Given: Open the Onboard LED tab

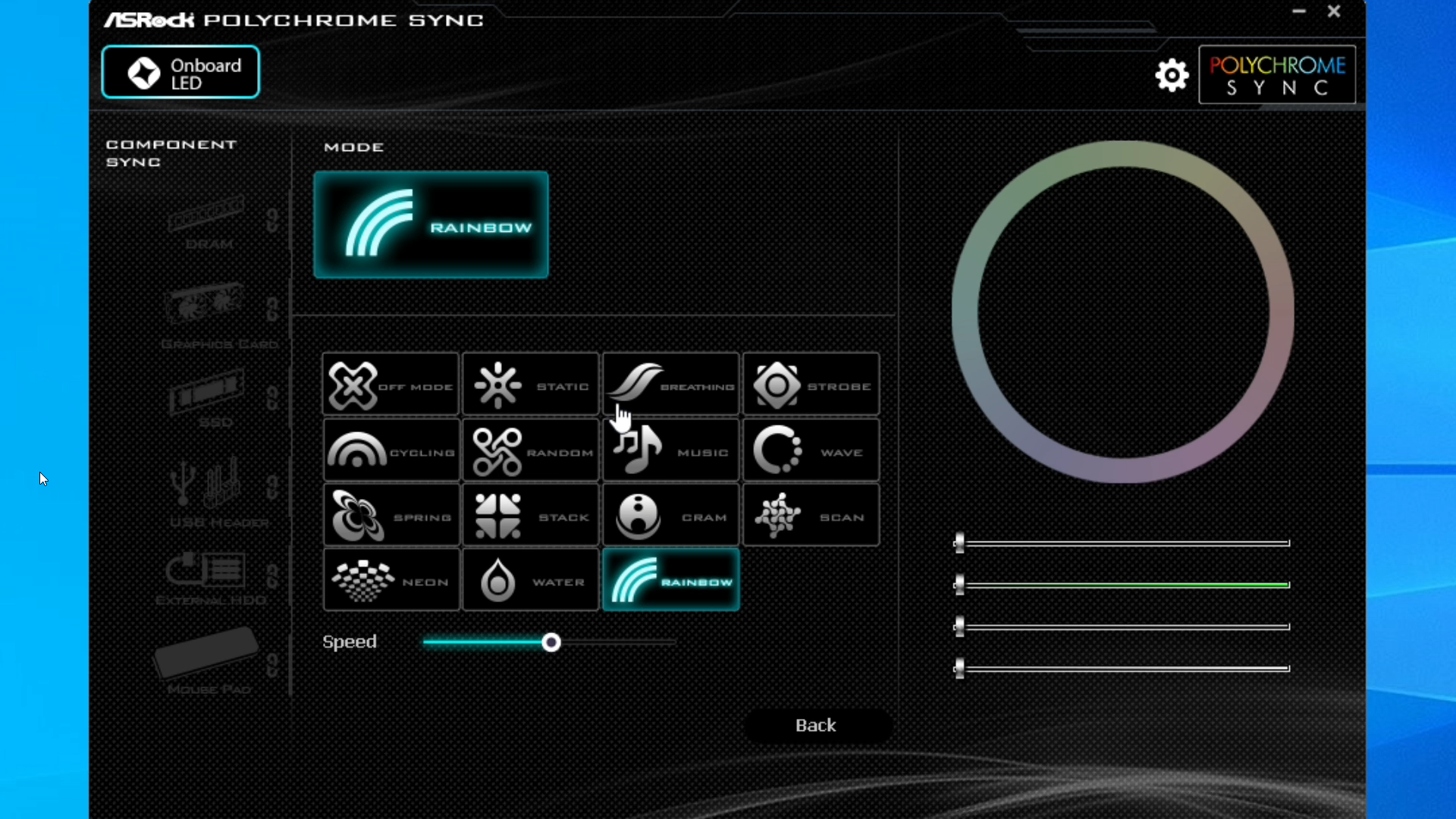Looking at the screenshot, I should tap(180, 73).
